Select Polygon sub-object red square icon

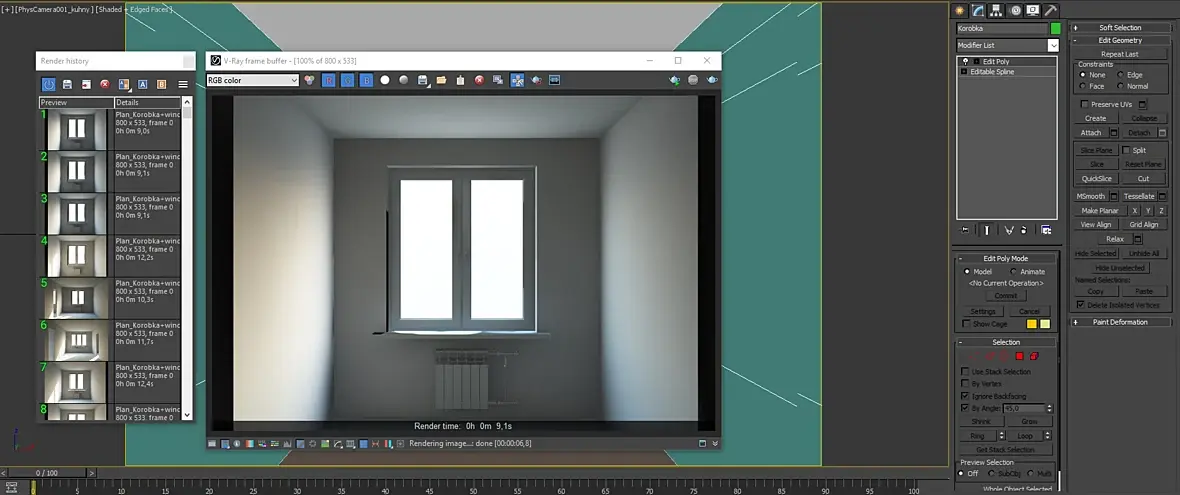point(1020,356)
